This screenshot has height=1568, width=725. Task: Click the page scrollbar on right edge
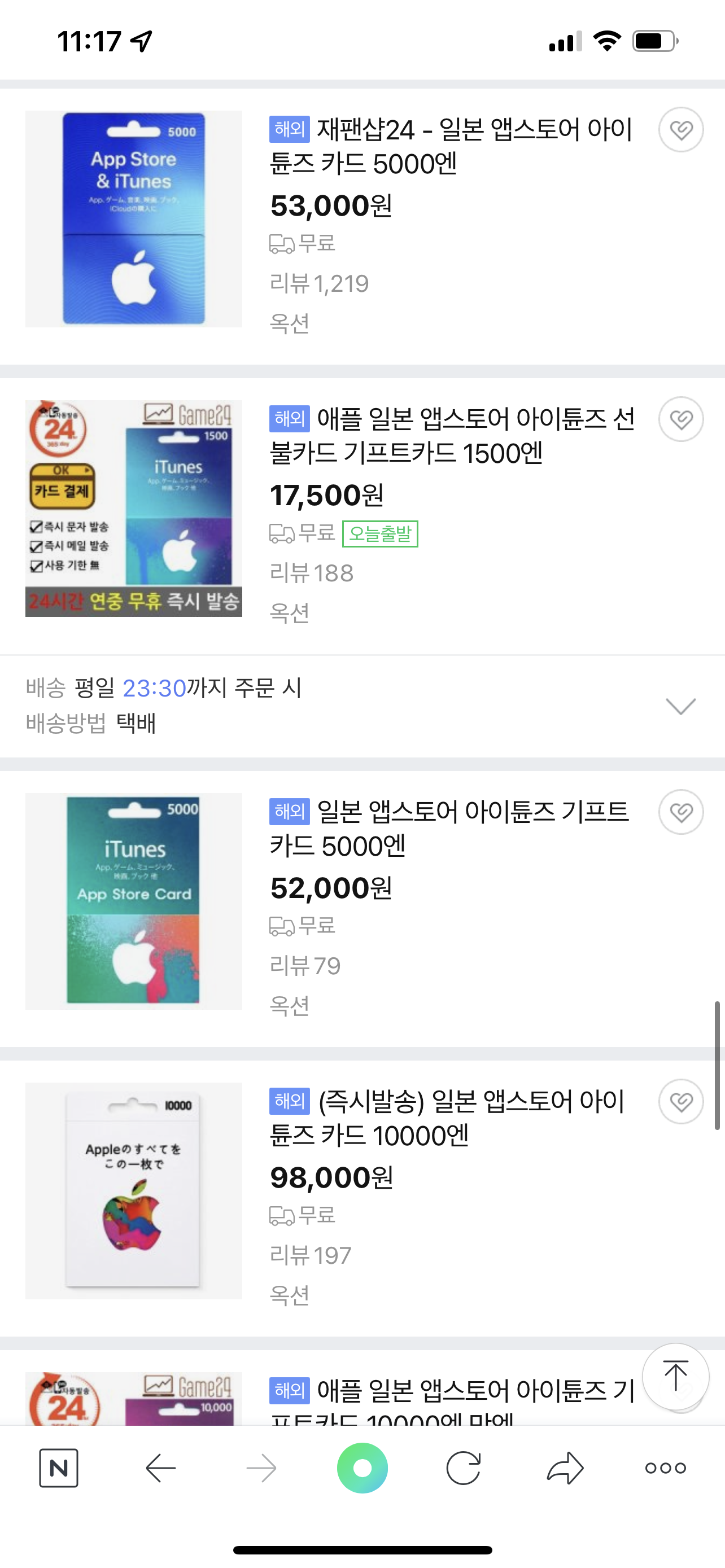(717, 1065)
